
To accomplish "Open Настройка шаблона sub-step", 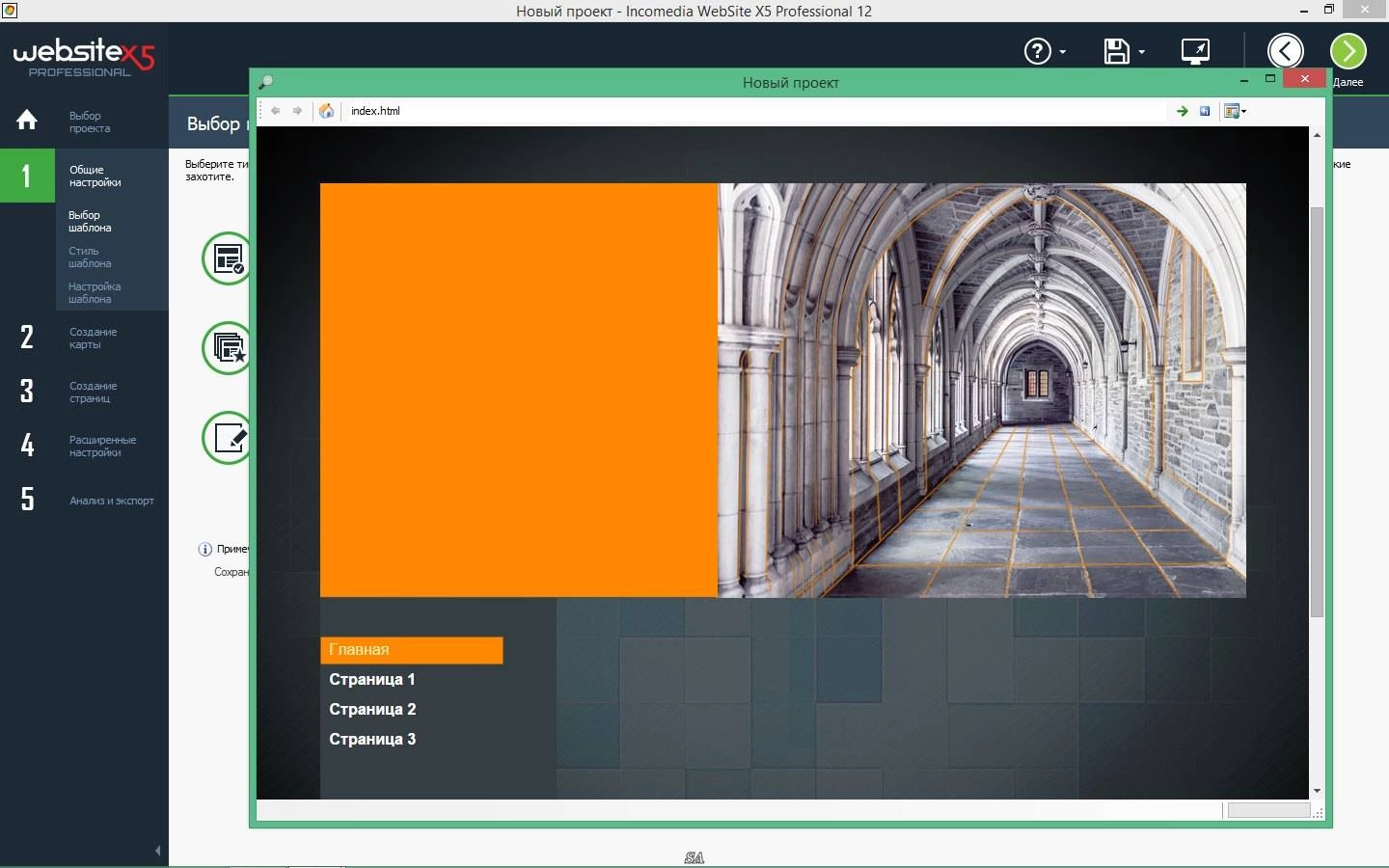I will (x=95, y=293).
